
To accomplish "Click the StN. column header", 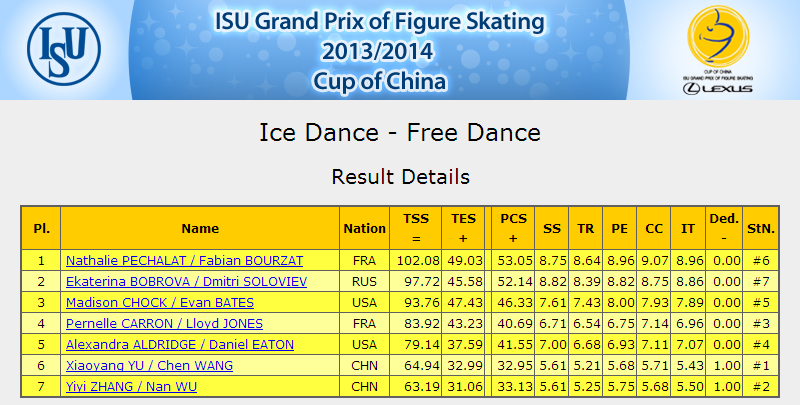I will pos(761,228).
